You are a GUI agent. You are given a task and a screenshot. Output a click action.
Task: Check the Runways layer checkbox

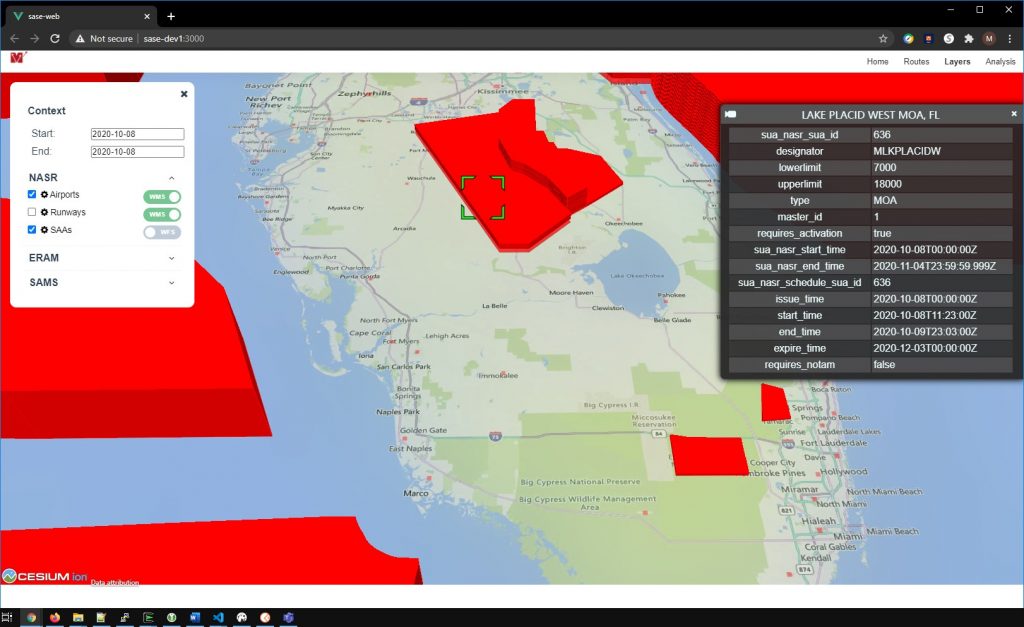32,212
